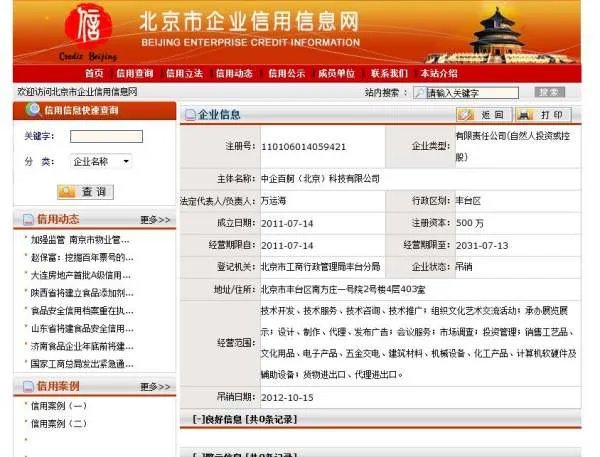Open news link 大连房地产首批A级信用…

click(x=81, y=275)
